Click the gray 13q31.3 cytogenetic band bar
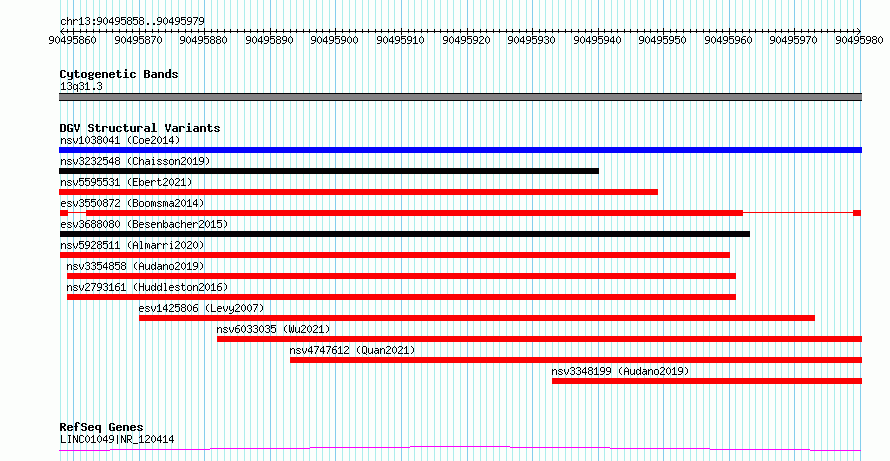 pos(460,97)
